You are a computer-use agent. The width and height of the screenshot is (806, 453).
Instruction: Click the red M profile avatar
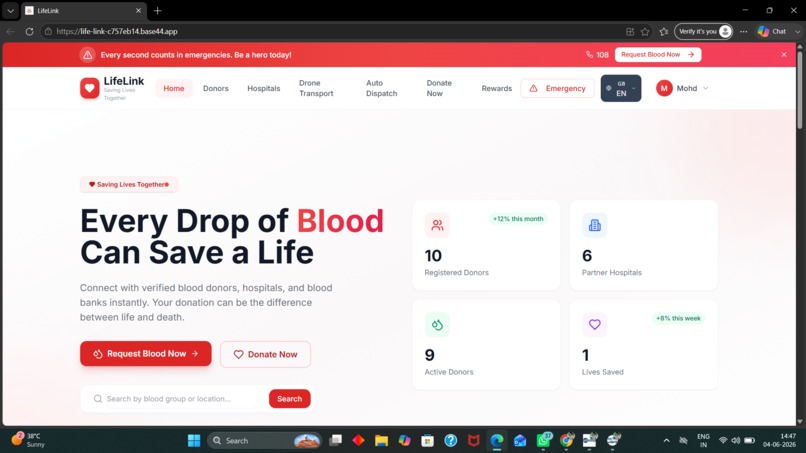pos(664,88)
